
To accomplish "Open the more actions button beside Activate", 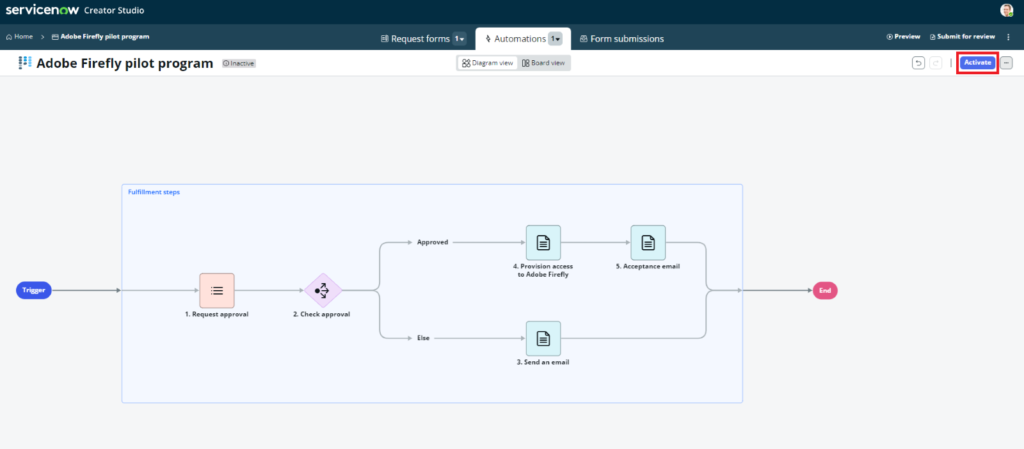I will click(1006, 63).
